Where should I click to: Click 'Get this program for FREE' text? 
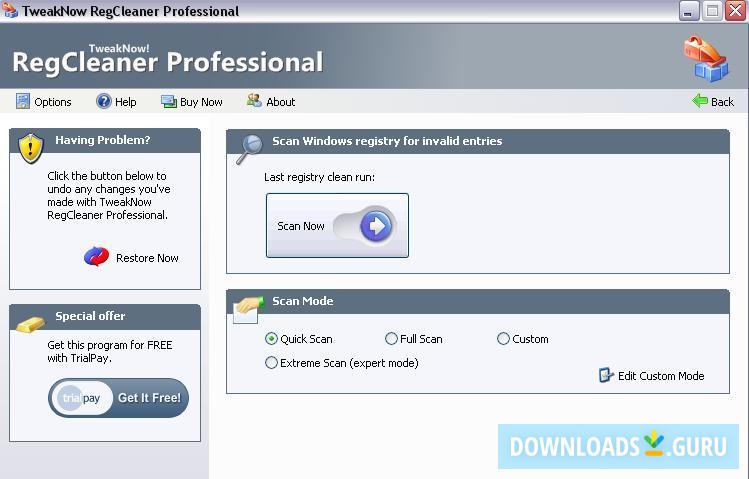[x=109, y=345]
